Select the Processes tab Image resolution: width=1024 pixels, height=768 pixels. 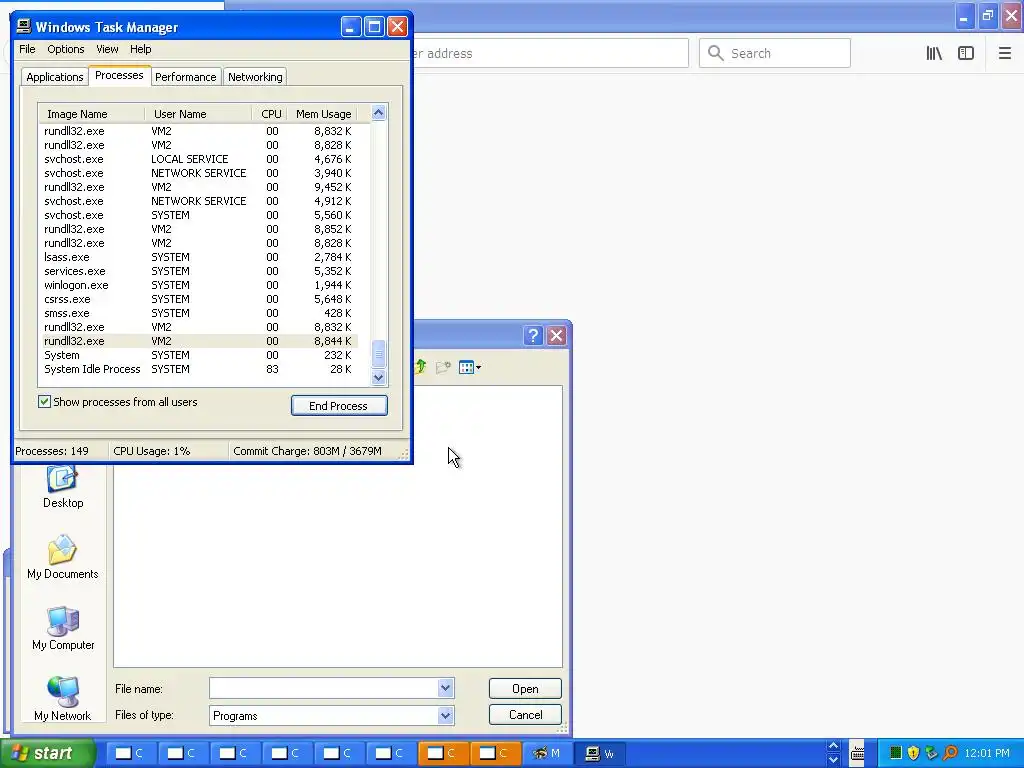pyautogui.click(x=119, y=75)
